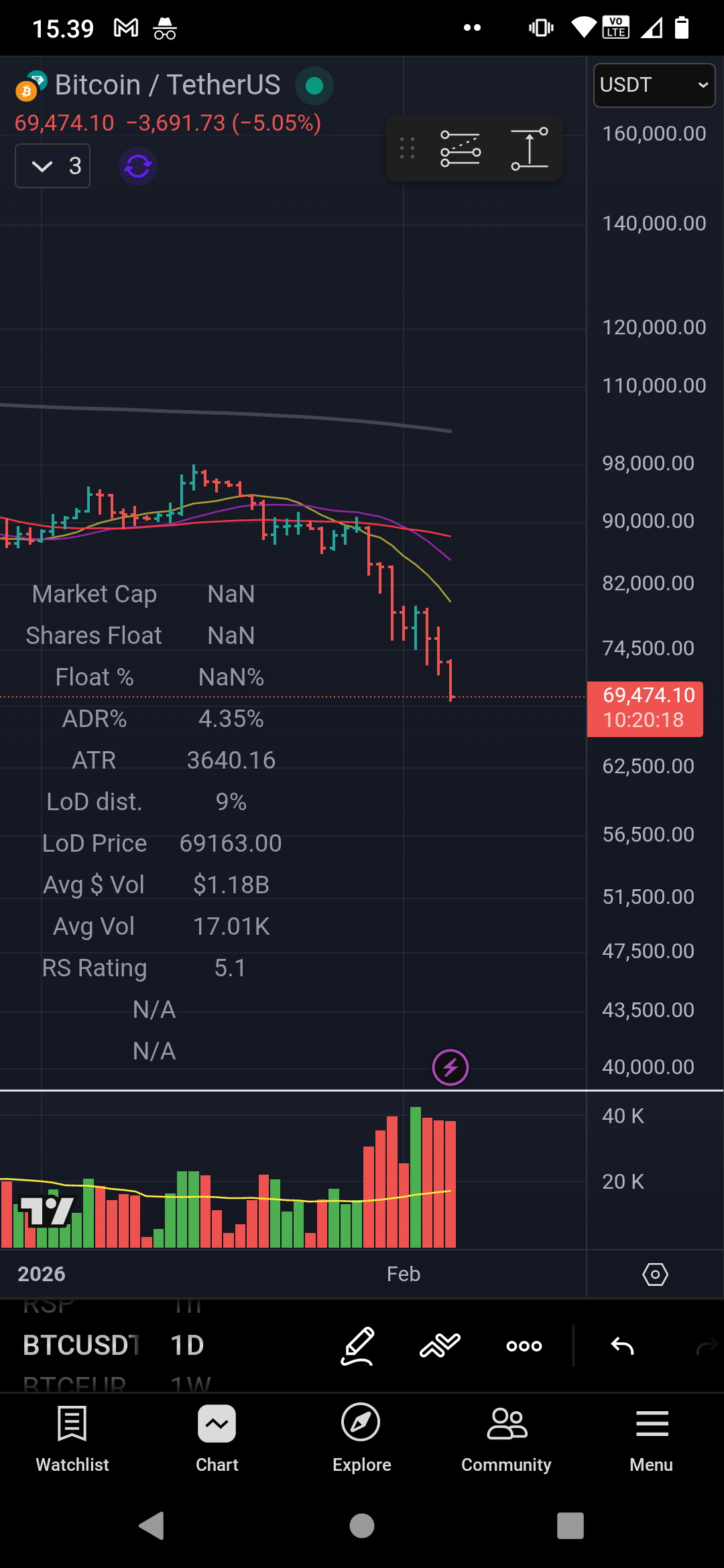The image size is (724, 1568).
Task: Tap the purple replay sync icon
Action: pyautogui.click(x=138, y=166)
